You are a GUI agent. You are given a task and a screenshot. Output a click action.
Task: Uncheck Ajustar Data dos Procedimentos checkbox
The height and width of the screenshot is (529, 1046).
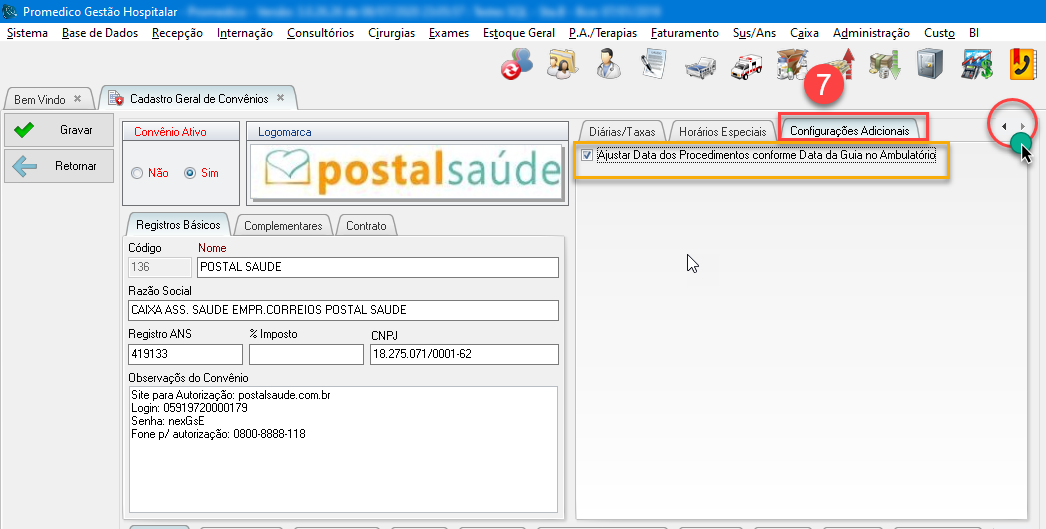click(x=587, y=156)
